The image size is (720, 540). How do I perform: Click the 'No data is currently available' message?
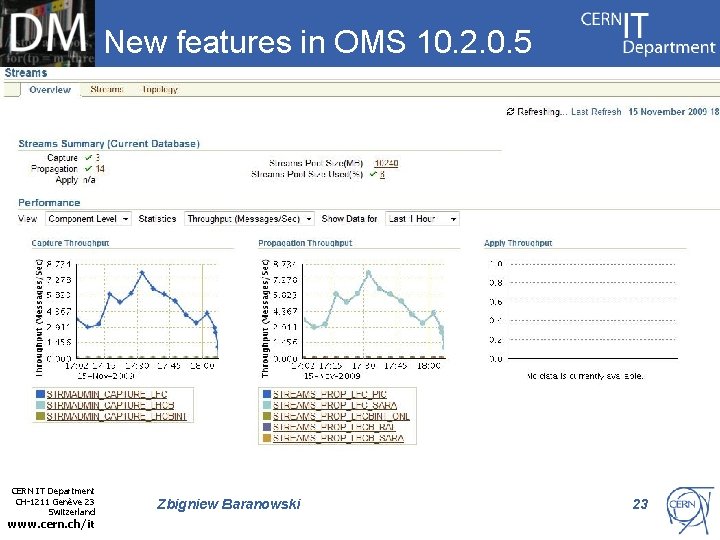pyautogui.click(x=585, y=376)
